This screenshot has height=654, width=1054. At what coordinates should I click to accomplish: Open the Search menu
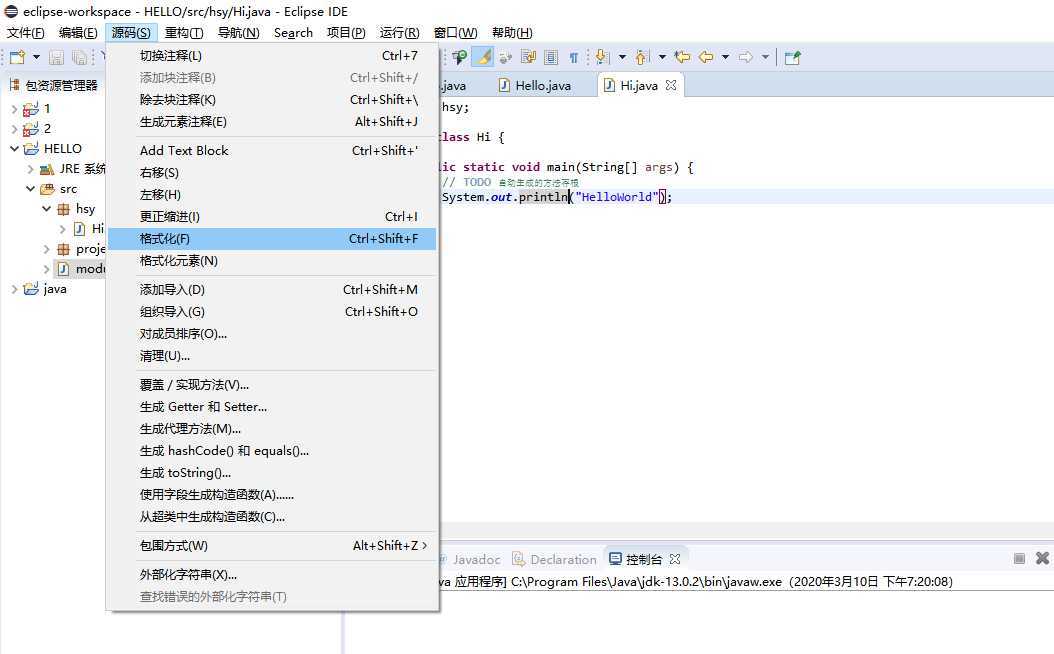293,33
